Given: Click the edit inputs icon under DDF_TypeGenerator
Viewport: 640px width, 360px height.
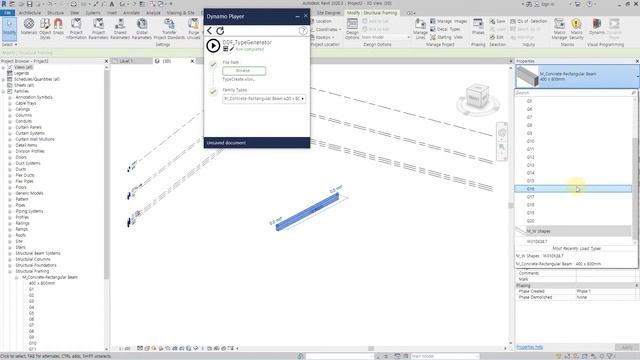Looking at the screenshot, I should click(225, 49).
